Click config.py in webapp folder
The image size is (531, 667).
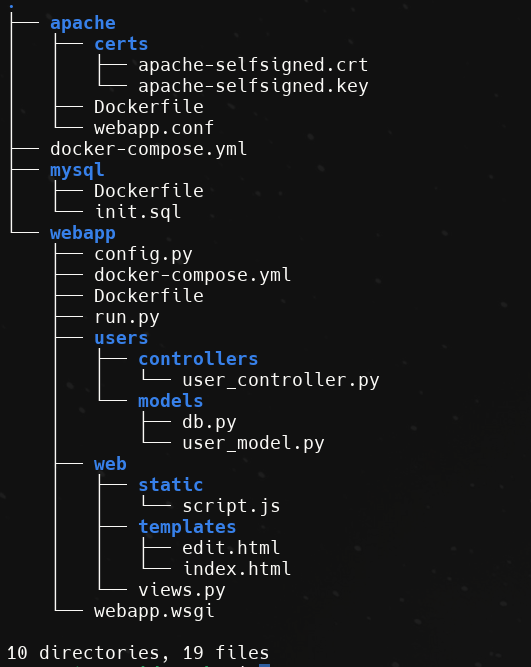click(143, 254)
